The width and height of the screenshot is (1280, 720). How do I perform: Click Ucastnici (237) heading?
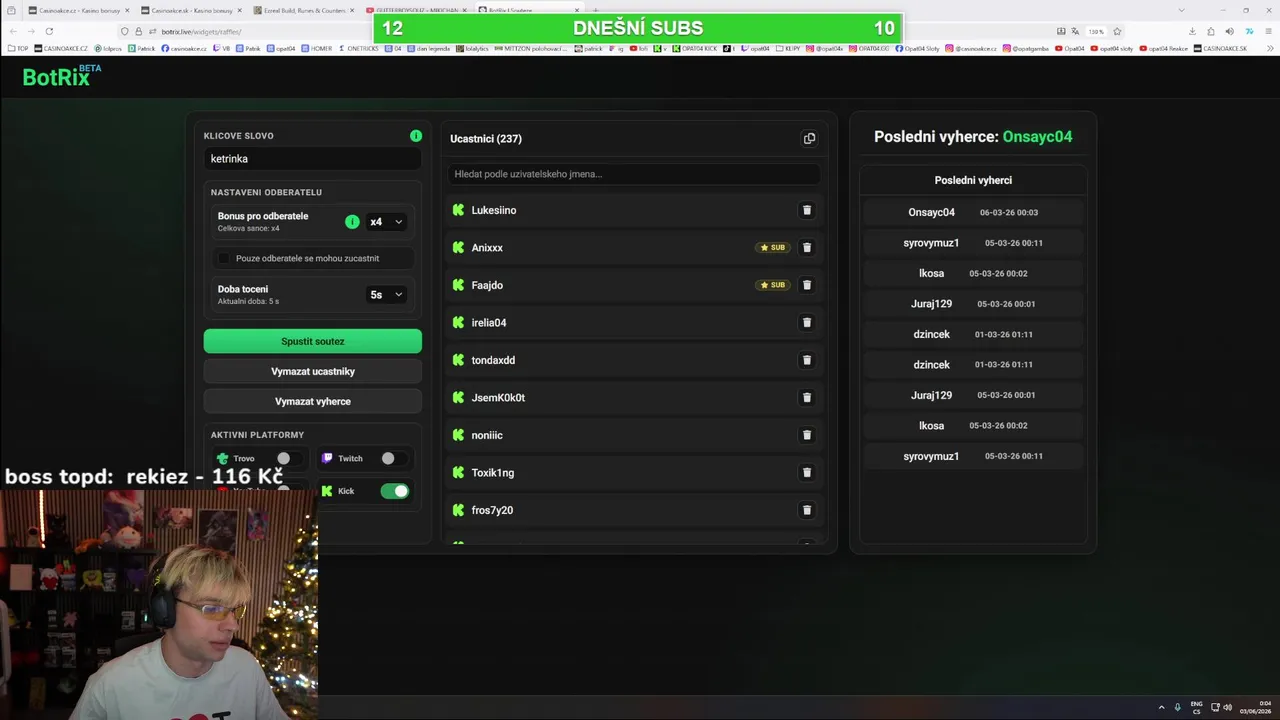pyautogui.click(x=486, y=138)
